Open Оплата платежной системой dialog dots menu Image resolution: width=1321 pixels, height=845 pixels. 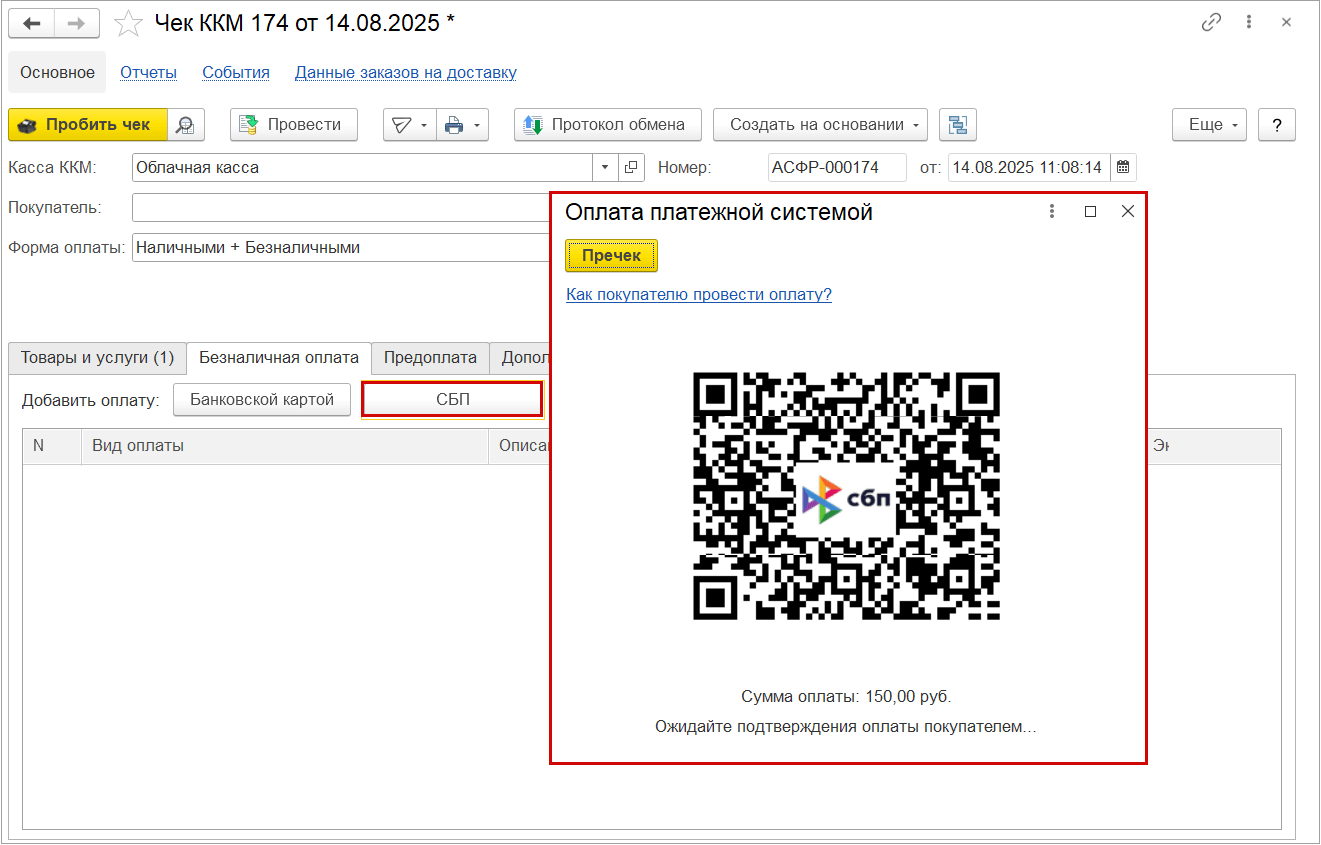coord(1052,211)
